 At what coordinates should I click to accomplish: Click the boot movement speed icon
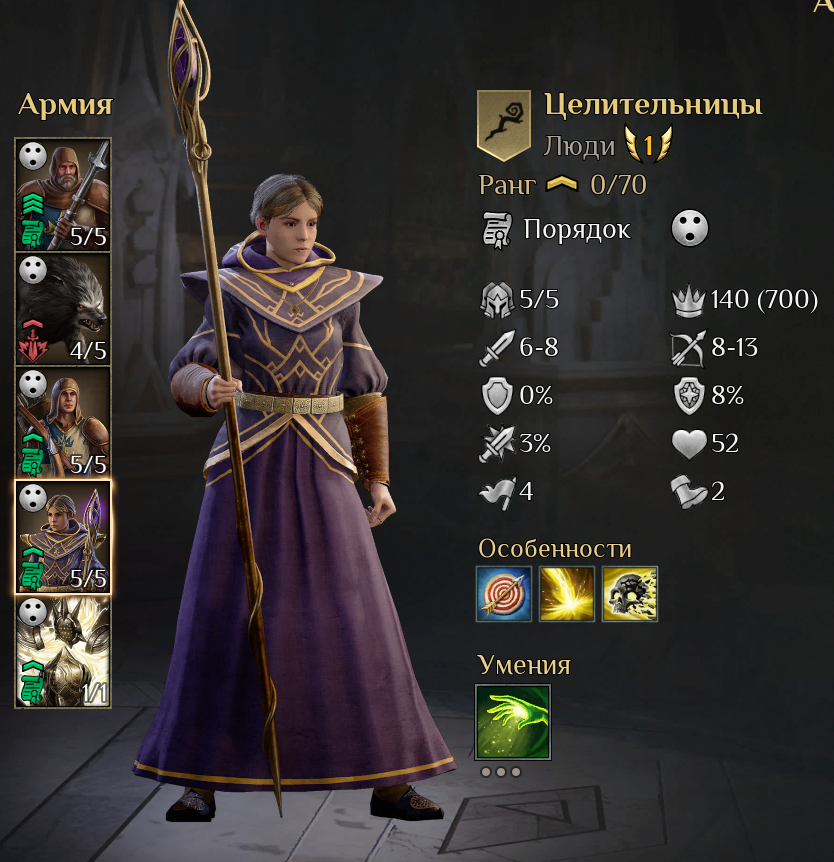pyautogui.click(x=689, y=491)
